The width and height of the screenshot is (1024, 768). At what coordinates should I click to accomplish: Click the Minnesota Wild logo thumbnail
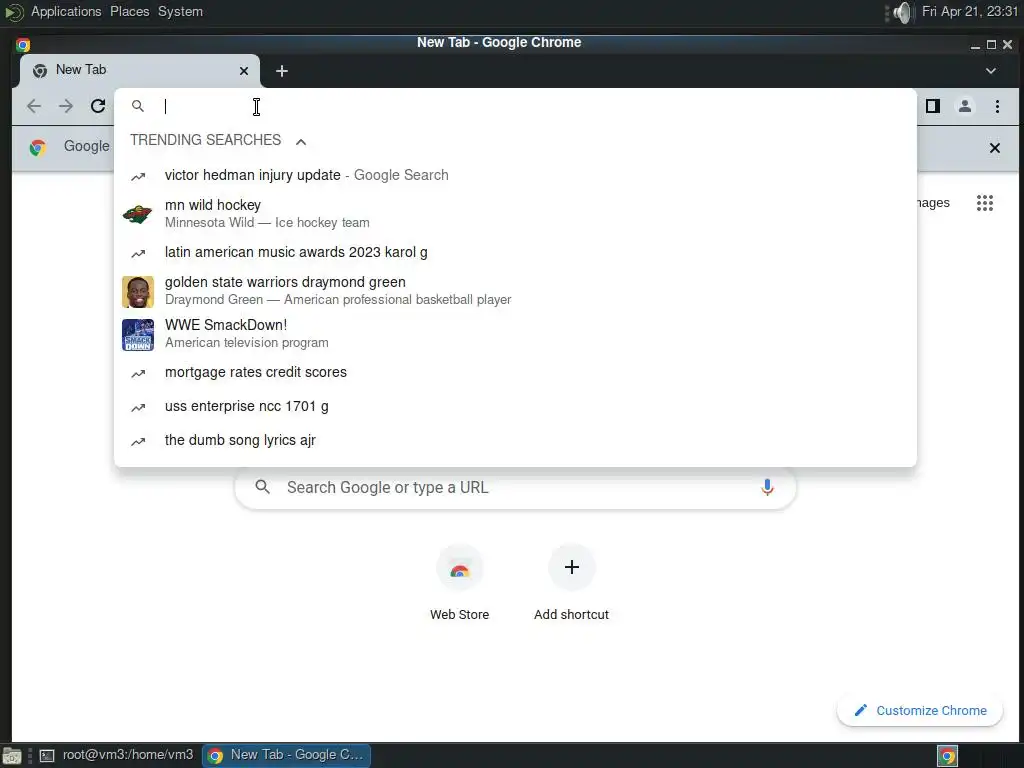tap(138, 214)
